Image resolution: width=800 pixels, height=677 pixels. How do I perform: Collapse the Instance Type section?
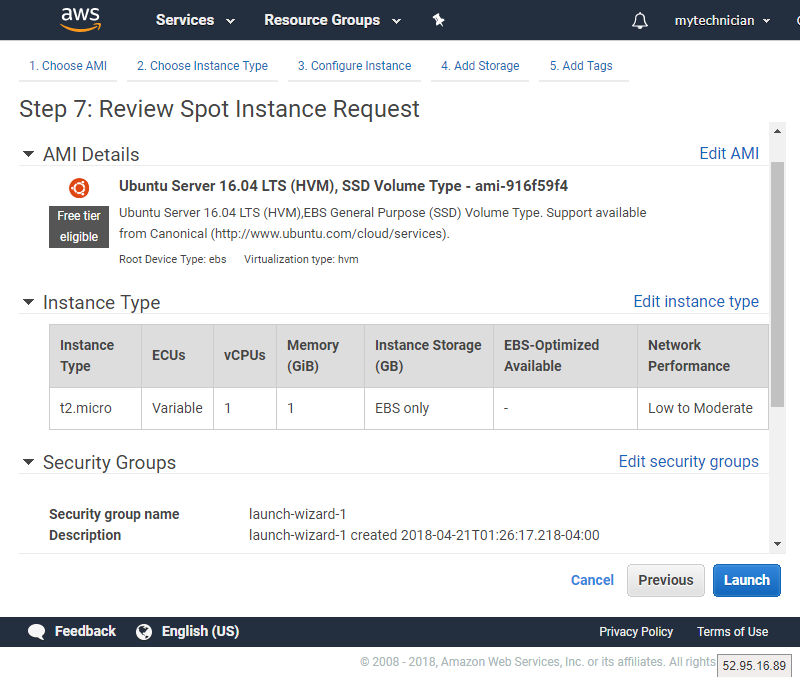(x=28, y=302)
